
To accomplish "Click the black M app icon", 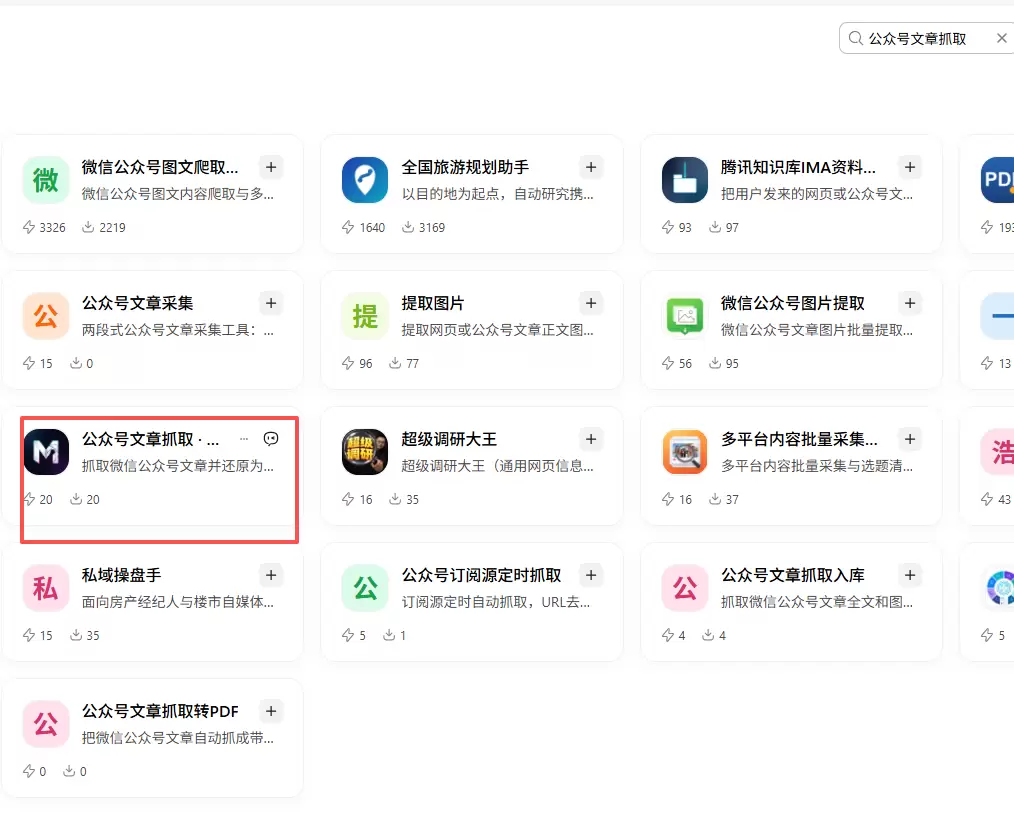I will point(45,452).
